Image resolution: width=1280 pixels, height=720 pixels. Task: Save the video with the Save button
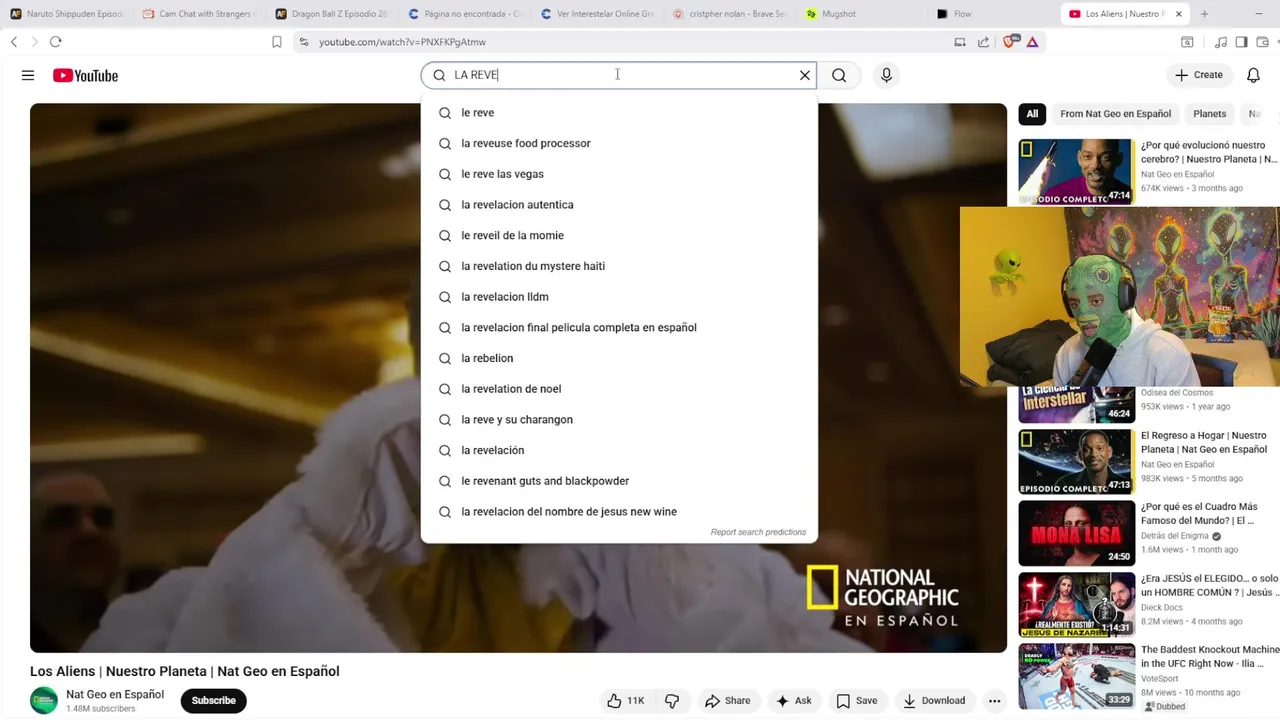tap(856, 701)
